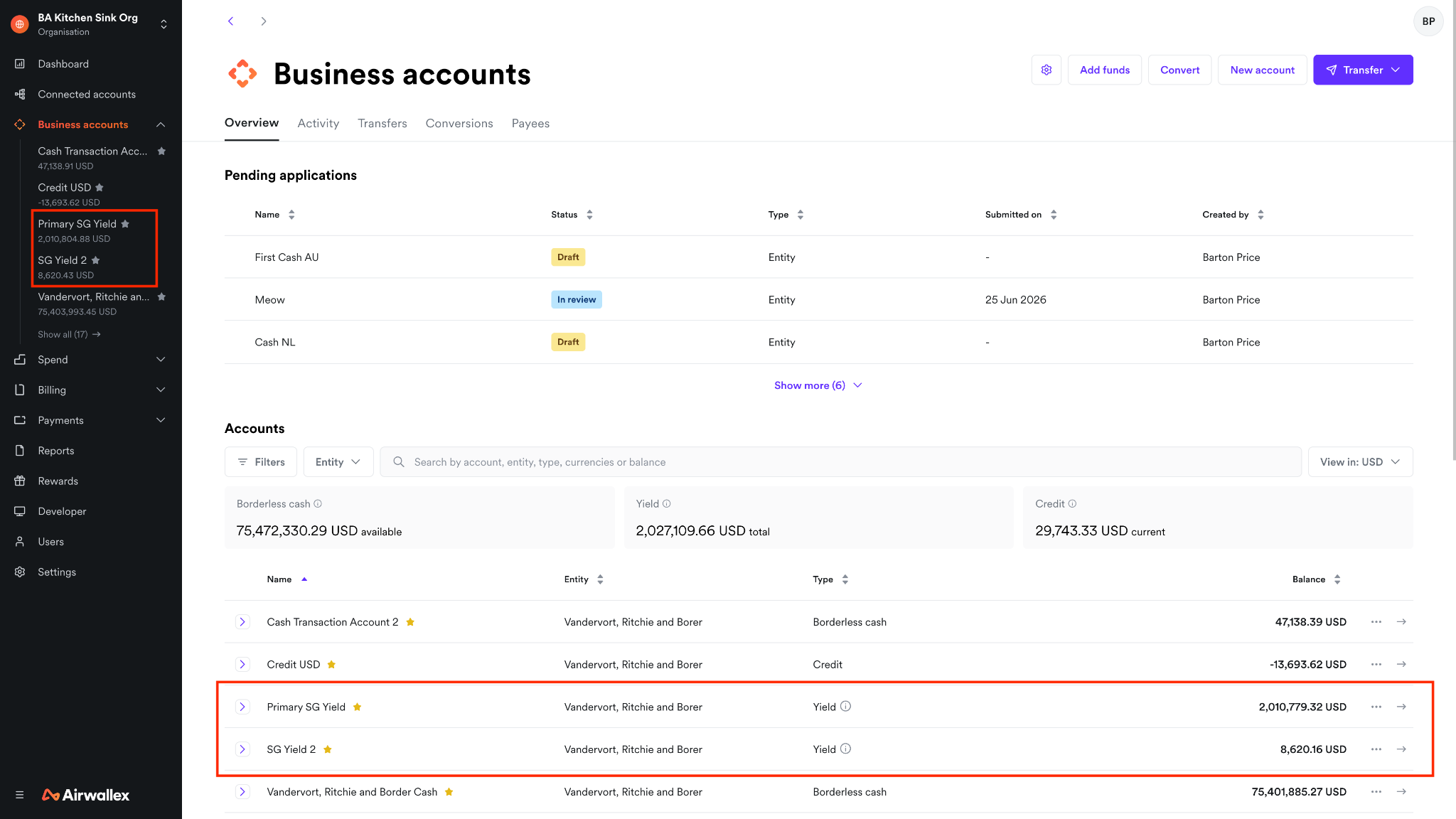The height and width of the screenshot is (819, 1456).
Task: Open the Dashboard sidebar icon
Action: click(20, 64)
